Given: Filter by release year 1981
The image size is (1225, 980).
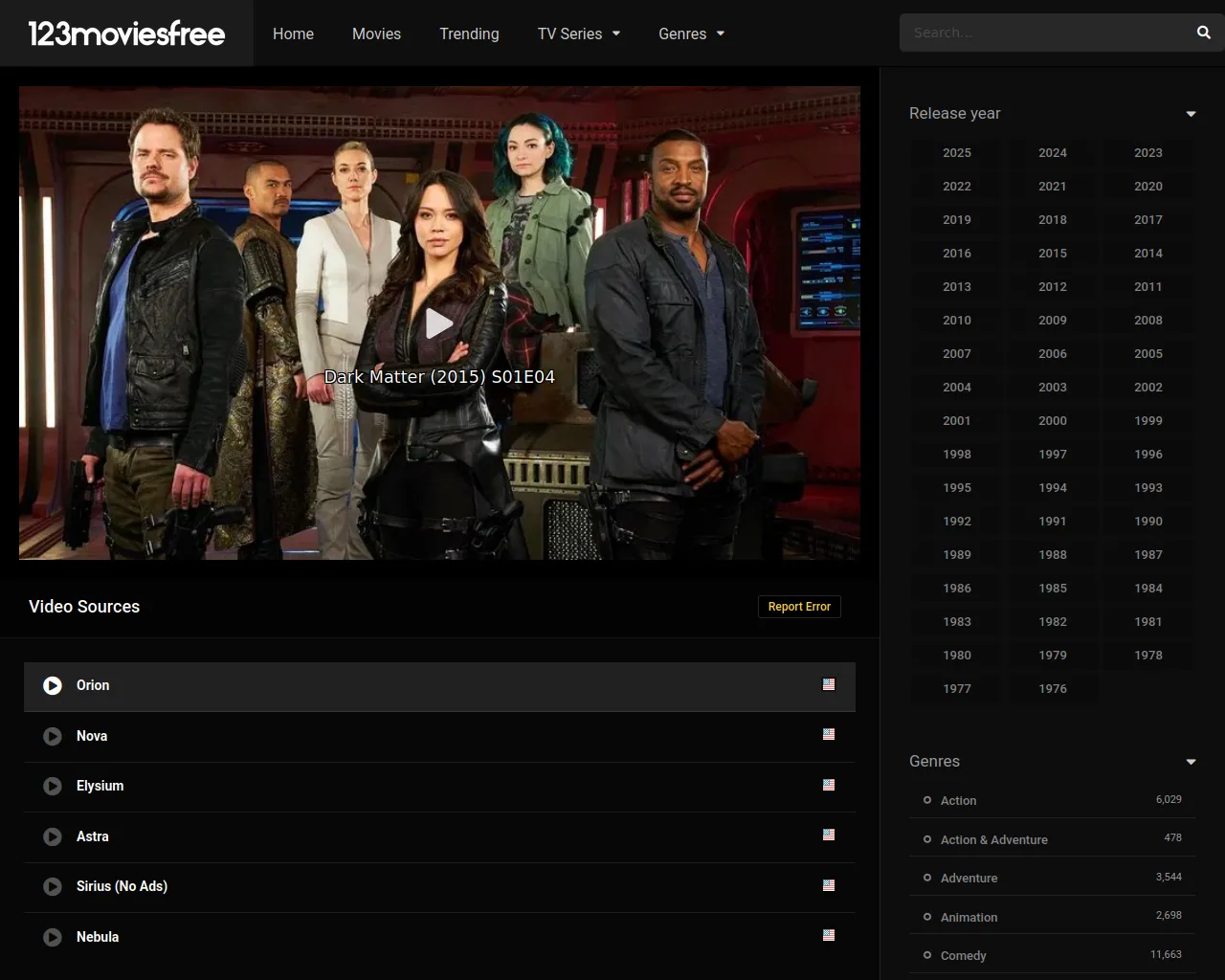Looking at the screenshot, I should click(x=1148, y=622).
